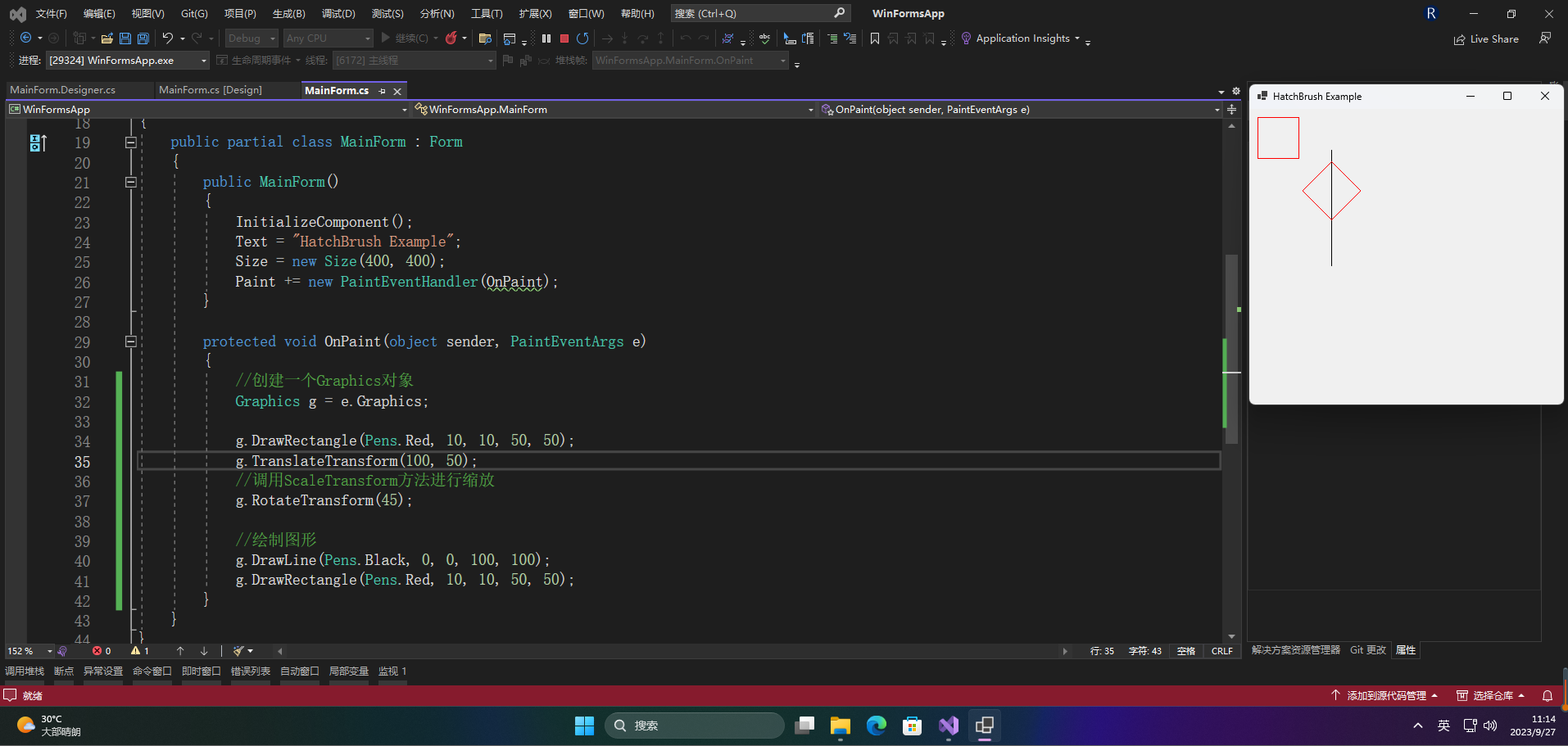
Task: Stop debugging with the red square icon
Action: 564,38
